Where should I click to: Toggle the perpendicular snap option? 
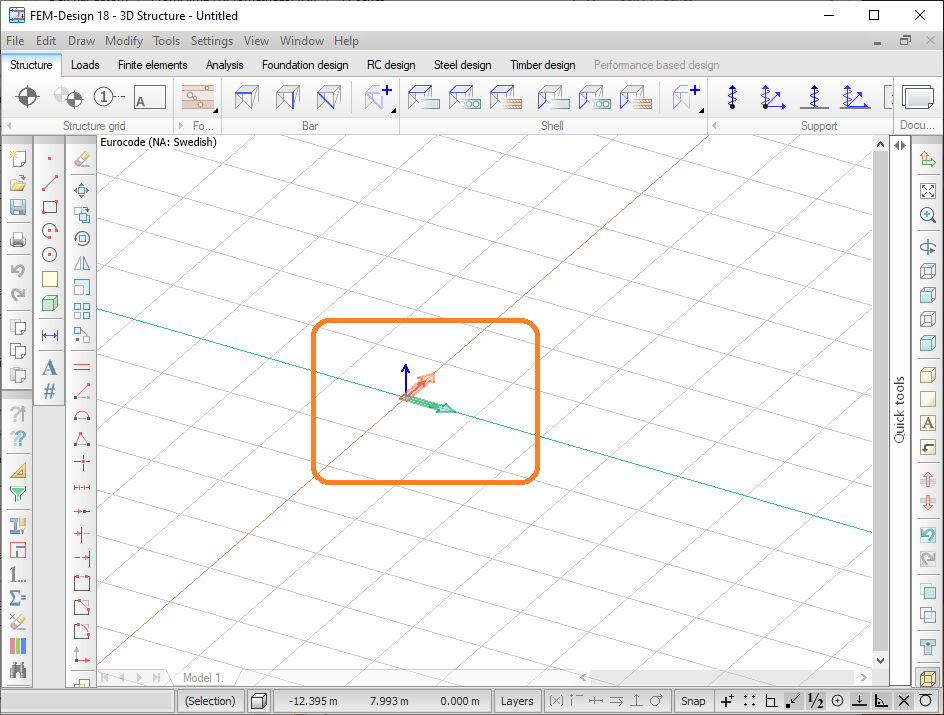pos(860,701)
